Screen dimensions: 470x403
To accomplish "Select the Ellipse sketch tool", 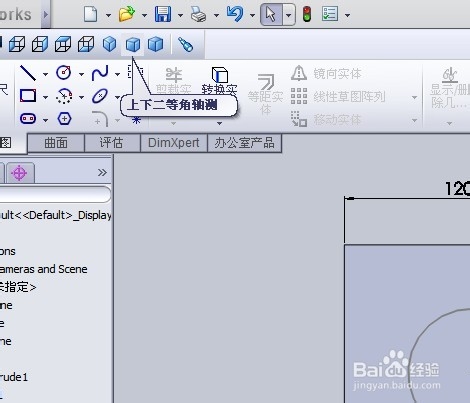I will pyautogui.click(x=100, y=96).
